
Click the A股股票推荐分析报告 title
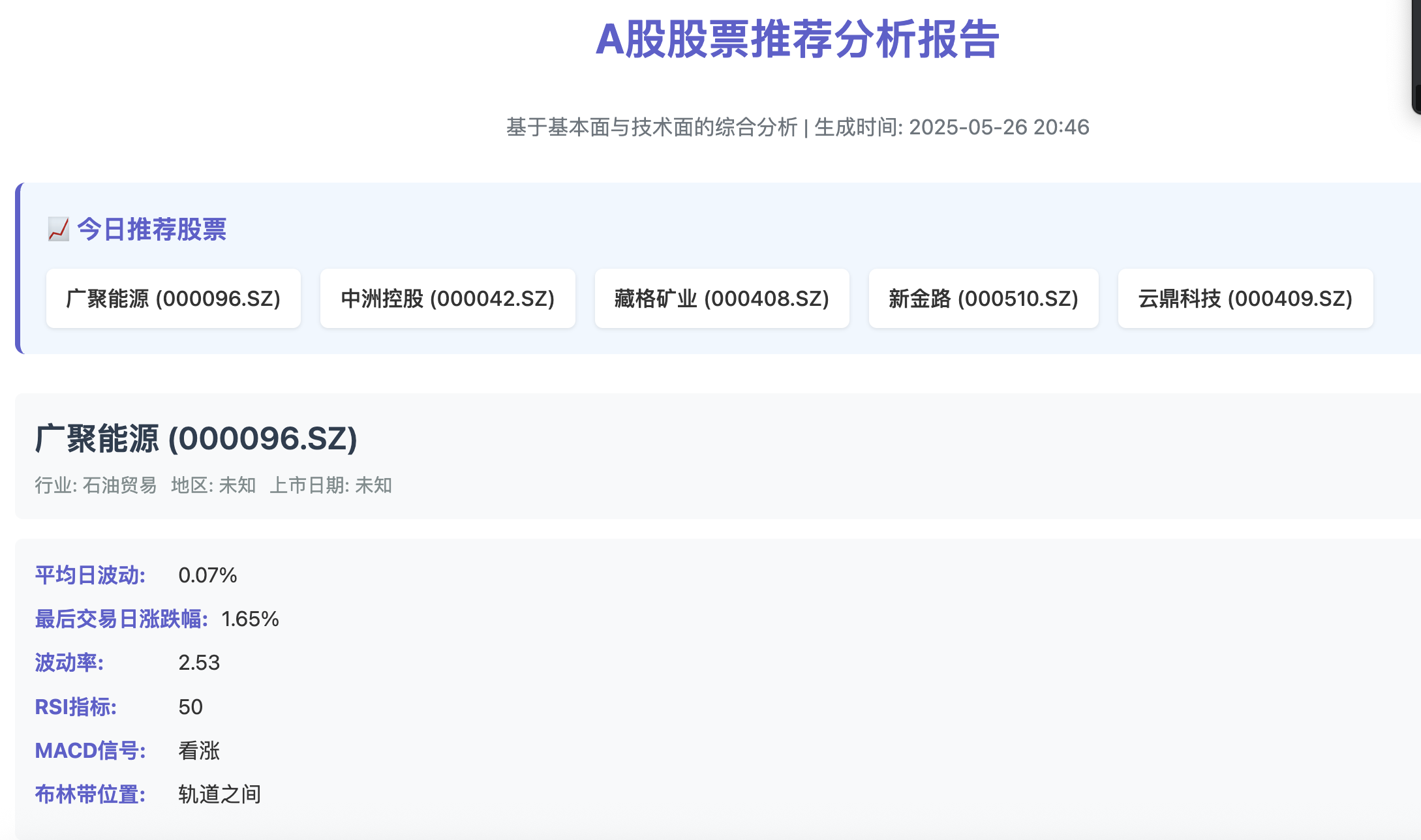[x=797, y=40]
